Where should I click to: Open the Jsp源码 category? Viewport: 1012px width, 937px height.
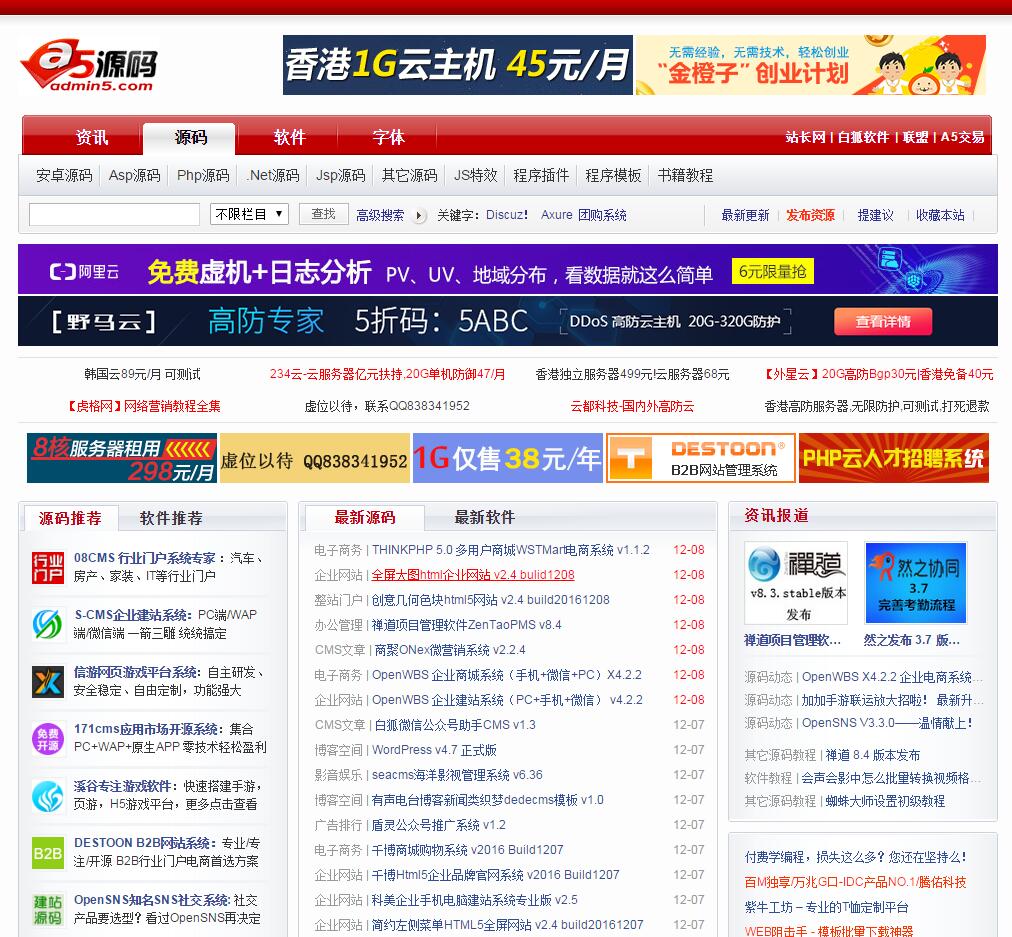pos(340,176)
